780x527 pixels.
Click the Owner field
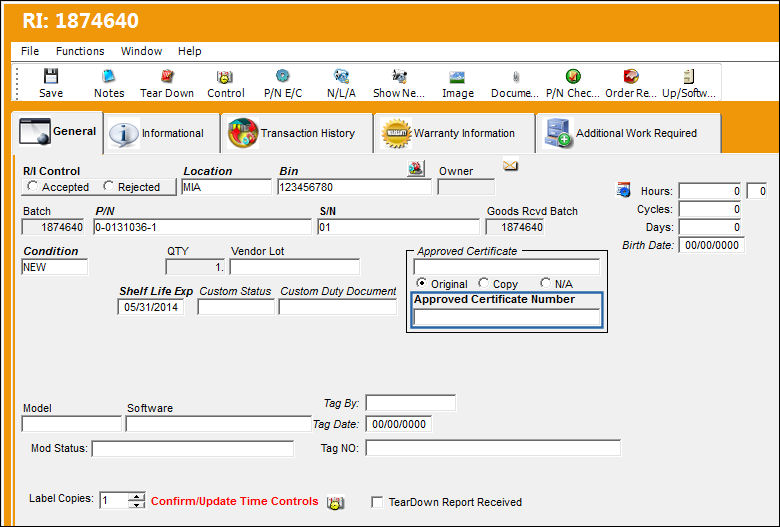click(466, 187)
